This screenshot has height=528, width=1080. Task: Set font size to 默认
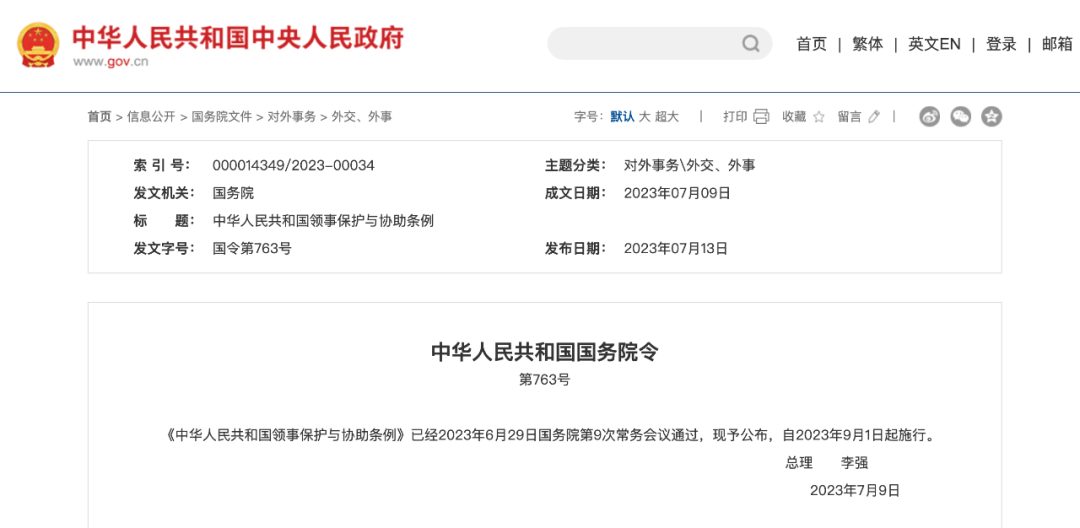622,117
